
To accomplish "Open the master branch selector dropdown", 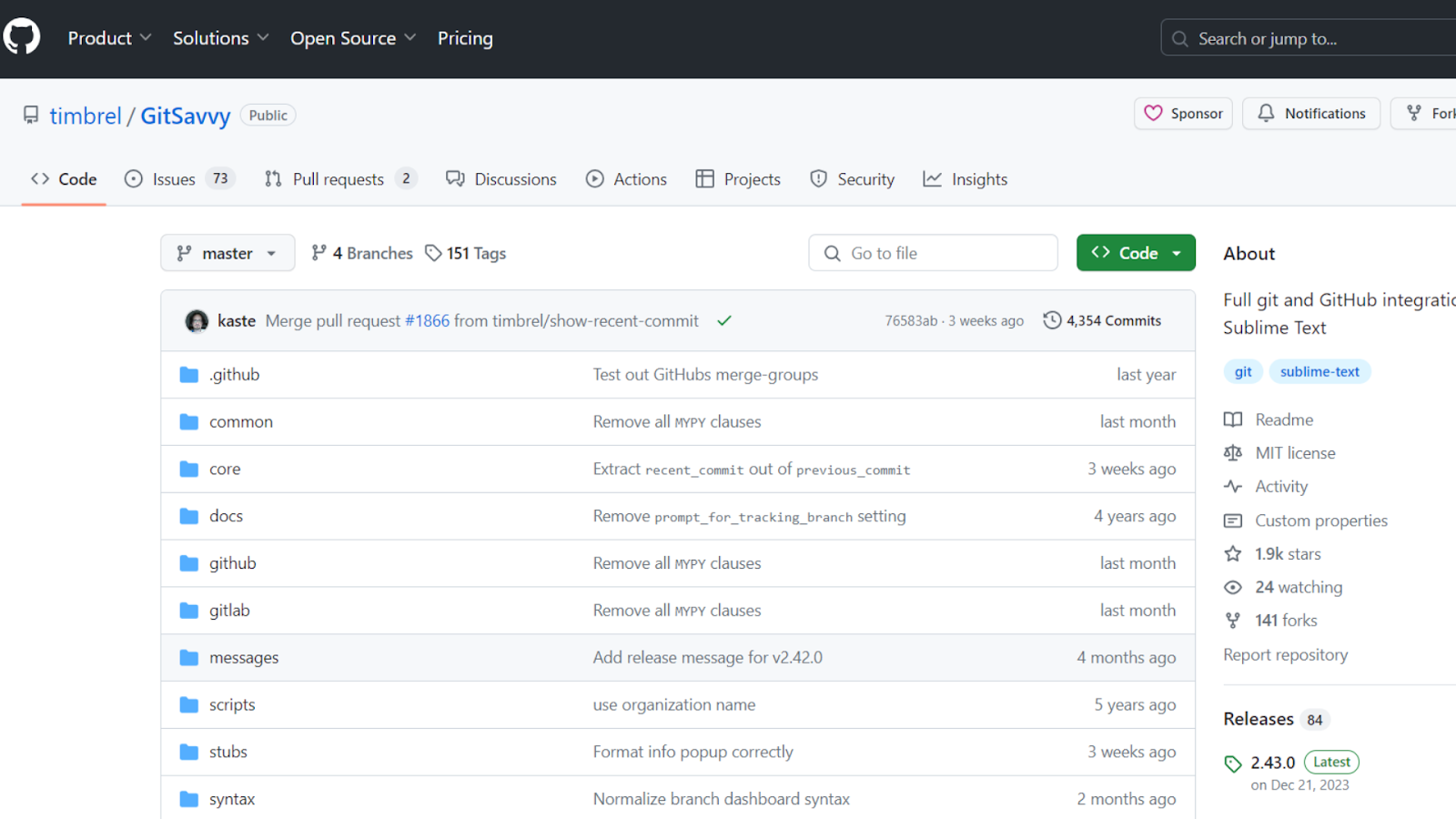I will [x=227, y=253].
